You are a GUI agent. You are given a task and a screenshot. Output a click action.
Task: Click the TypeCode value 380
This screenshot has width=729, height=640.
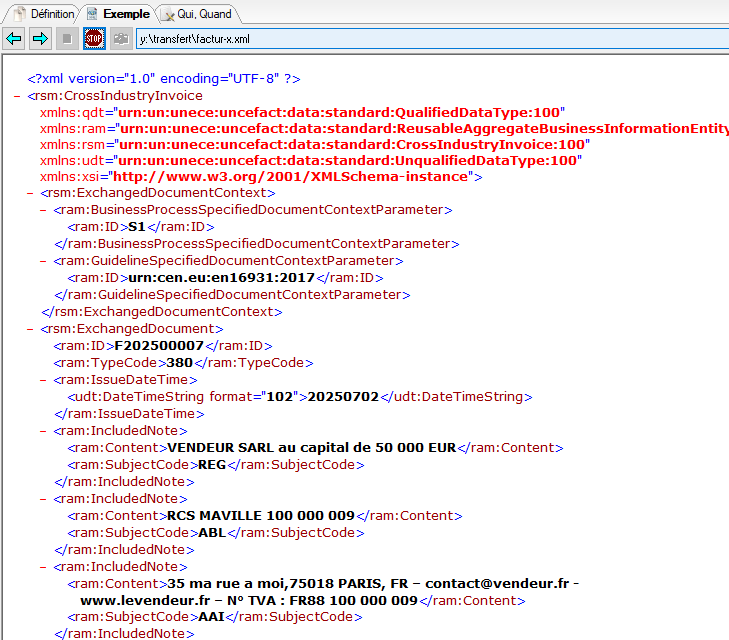click(179, 363)
